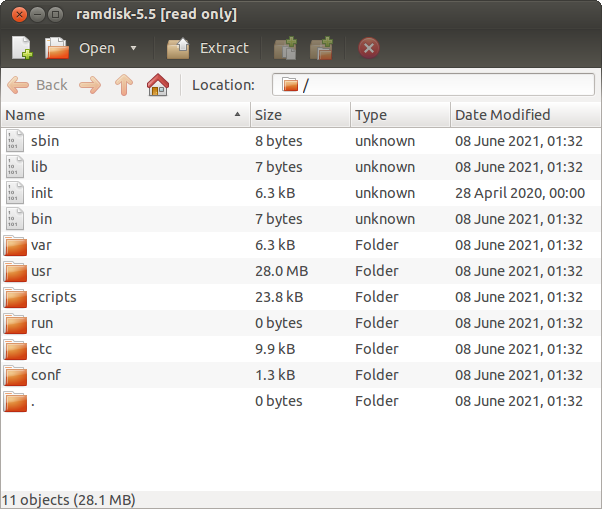Open an archive with the Open button
Image resolution: width=602 pixels, height=509 pixels.
81,48
